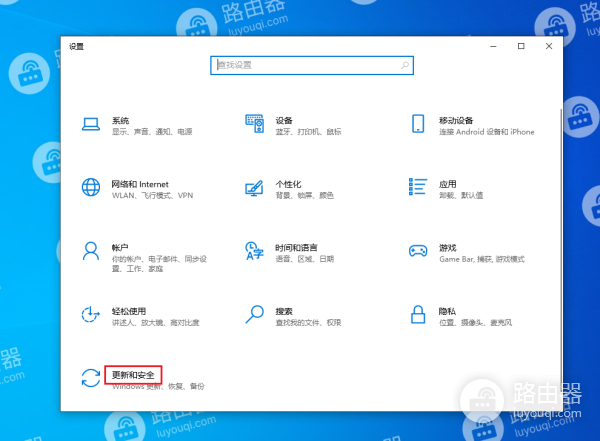
Task: Click the Windows 更新、恢复、备份 description
Action: 158,386
